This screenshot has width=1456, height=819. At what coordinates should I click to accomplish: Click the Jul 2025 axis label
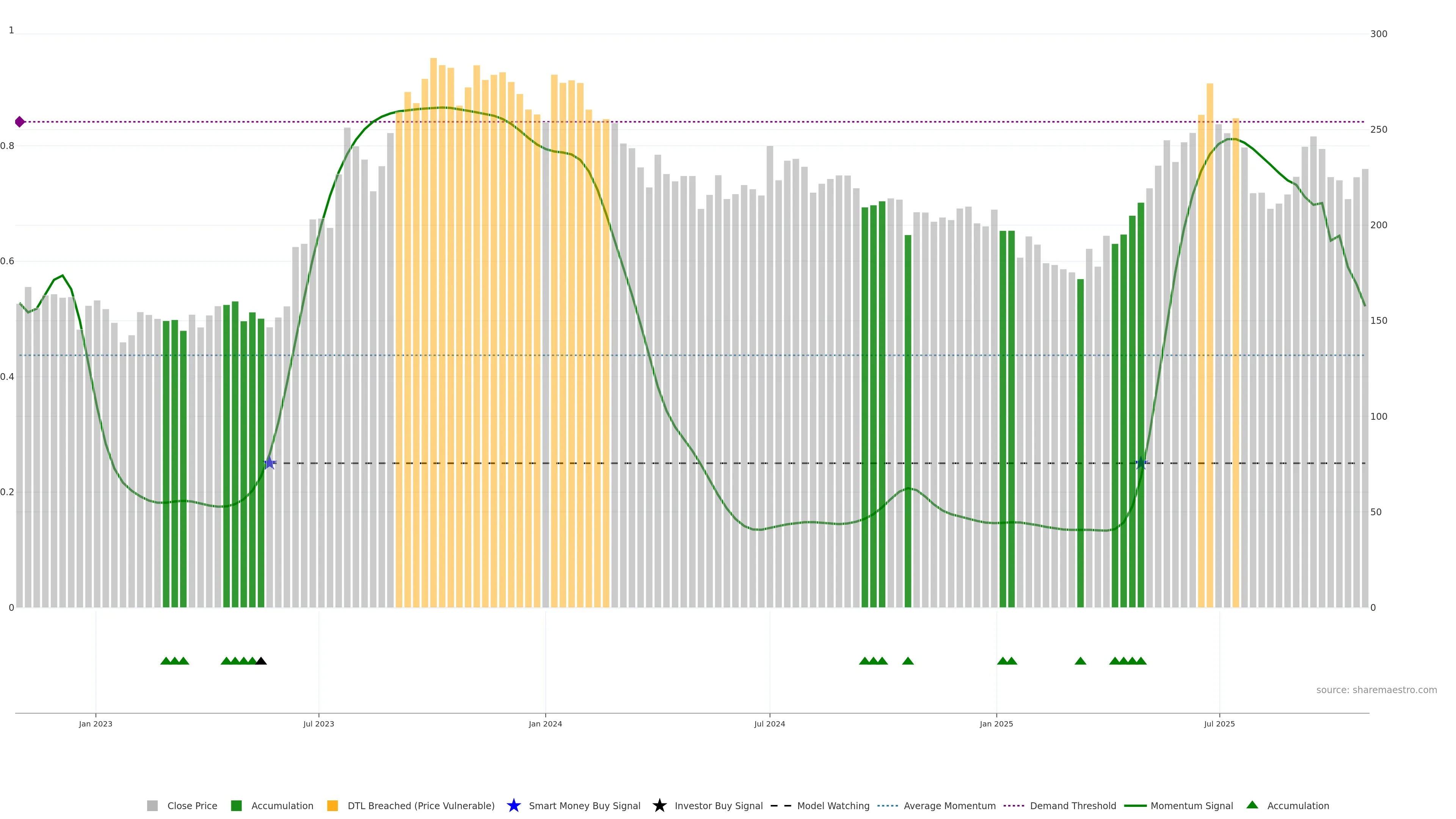1219,723
